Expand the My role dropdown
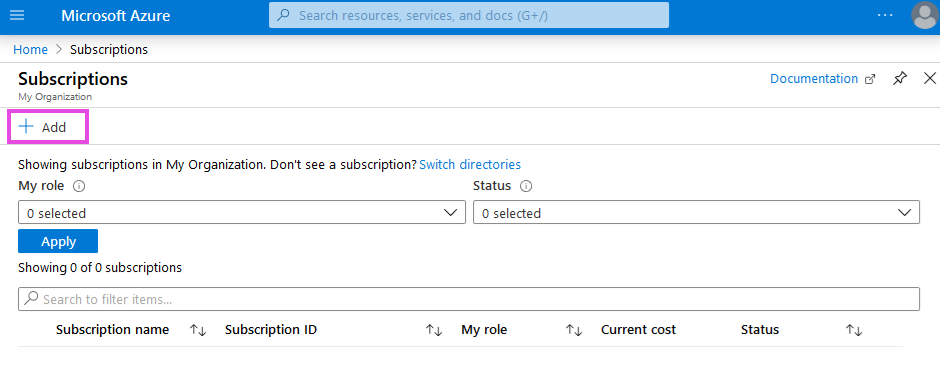This screenshot has width=940, height=386. tap(242, 213)
